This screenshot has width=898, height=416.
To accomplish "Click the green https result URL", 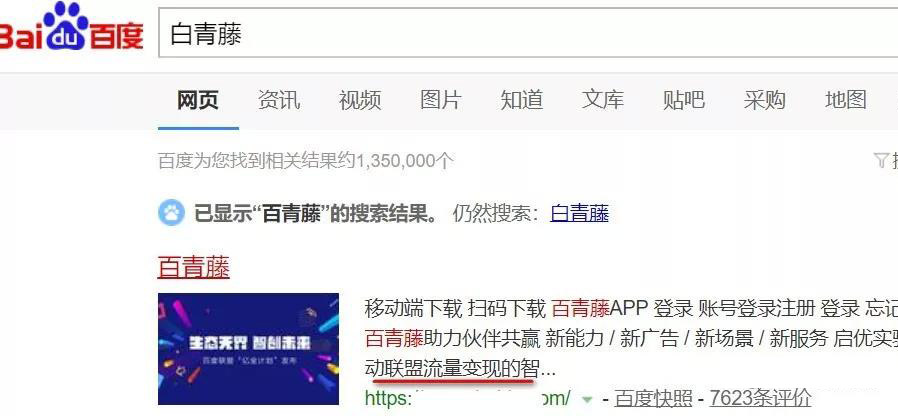I will (x=468, y=397).
